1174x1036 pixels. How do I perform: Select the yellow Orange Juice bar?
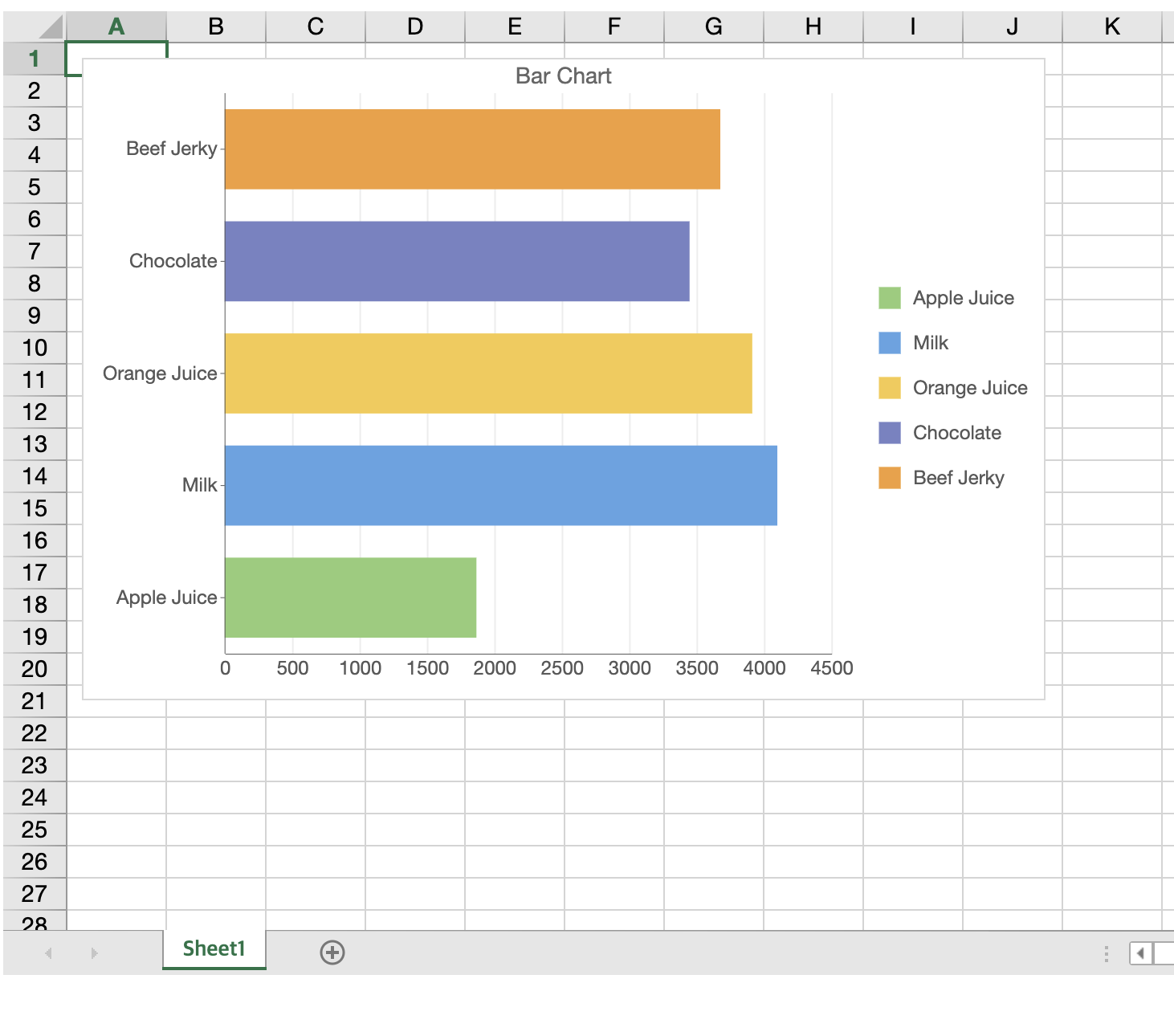pos(488,373)
